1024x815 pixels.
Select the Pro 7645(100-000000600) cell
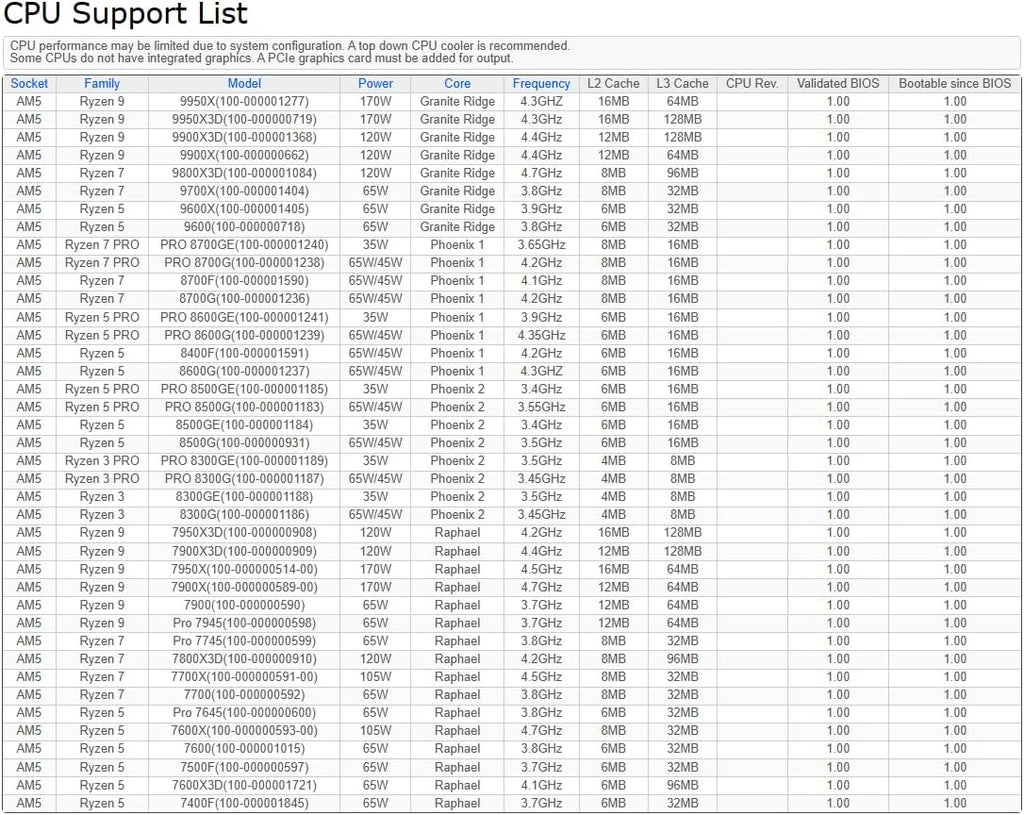point(244,713)
